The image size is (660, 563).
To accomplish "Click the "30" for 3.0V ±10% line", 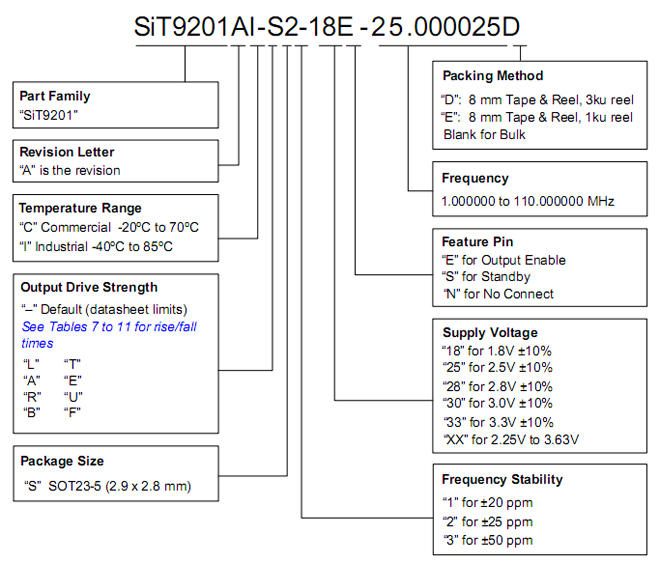I will (x=498, y=403).
